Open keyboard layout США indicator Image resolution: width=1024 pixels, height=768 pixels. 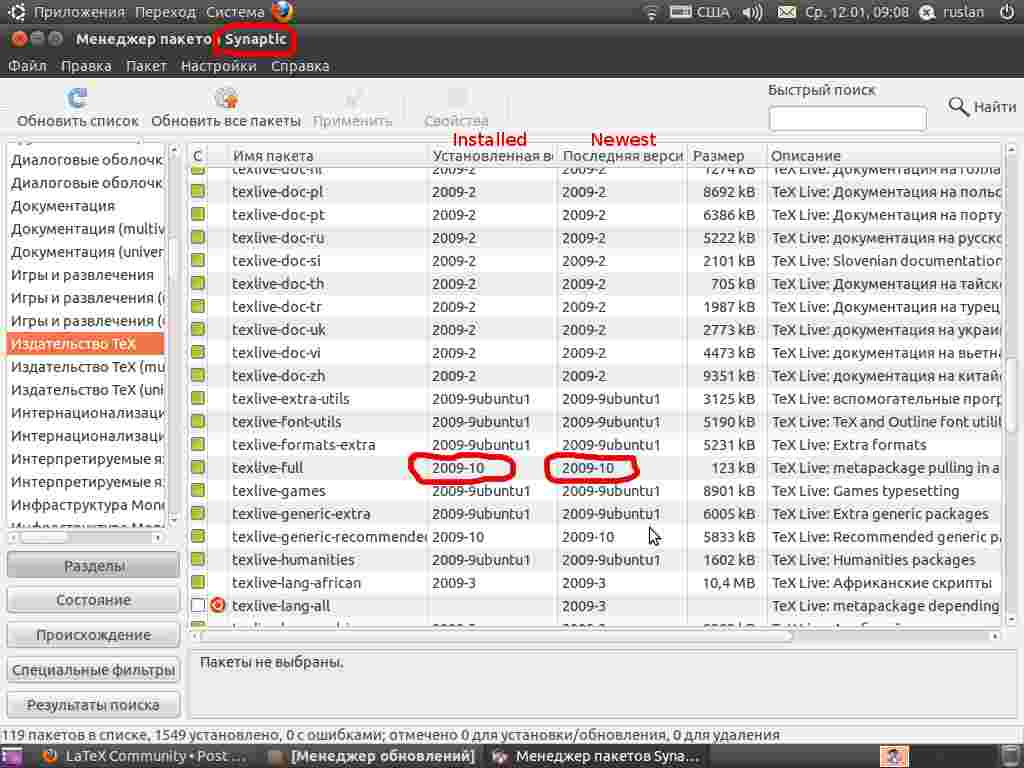tap(699, 12)
